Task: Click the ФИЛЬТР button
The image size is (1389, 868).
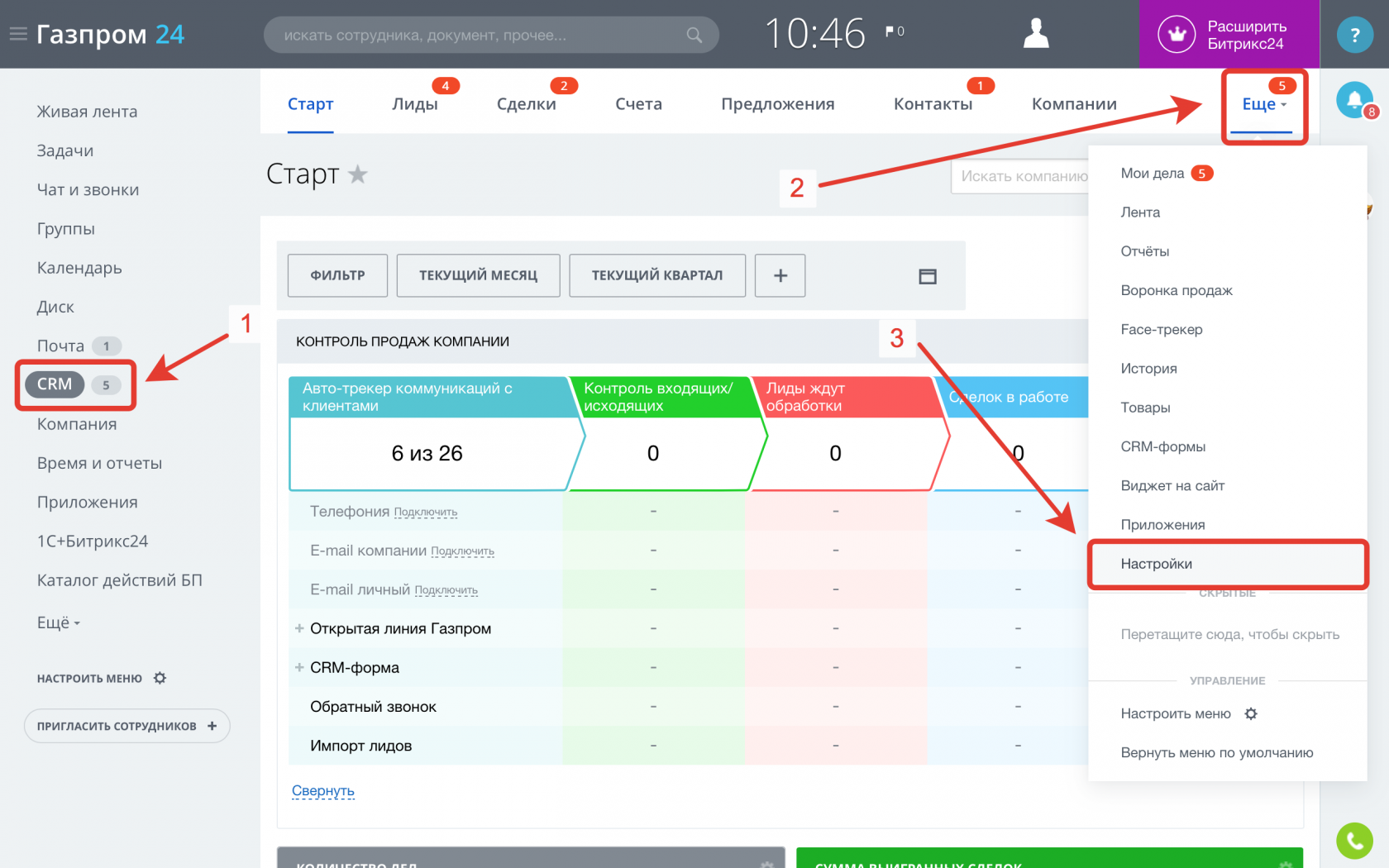Action: 337,275
